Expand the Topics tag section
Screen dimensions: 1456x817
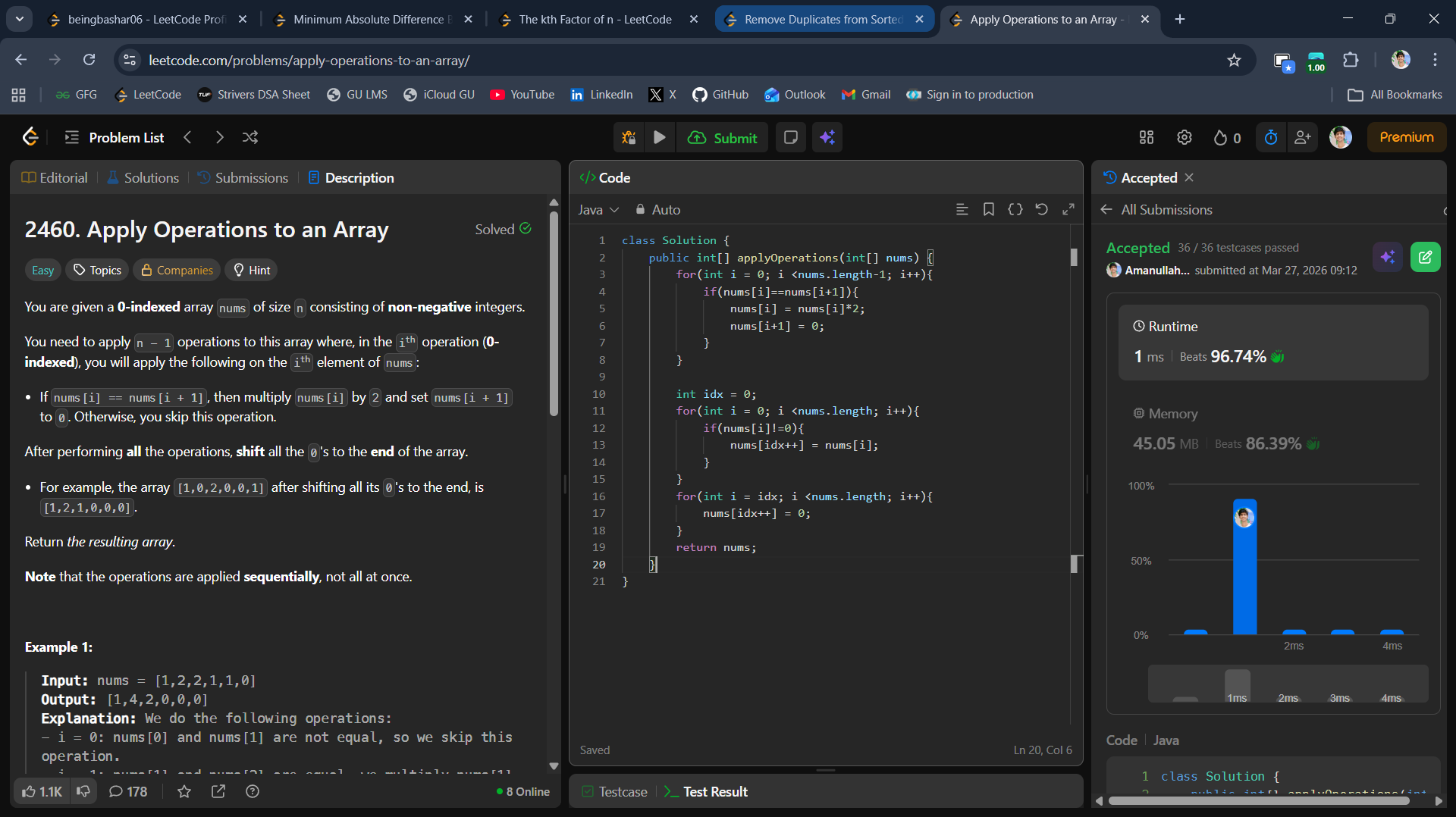coord(97,270)
